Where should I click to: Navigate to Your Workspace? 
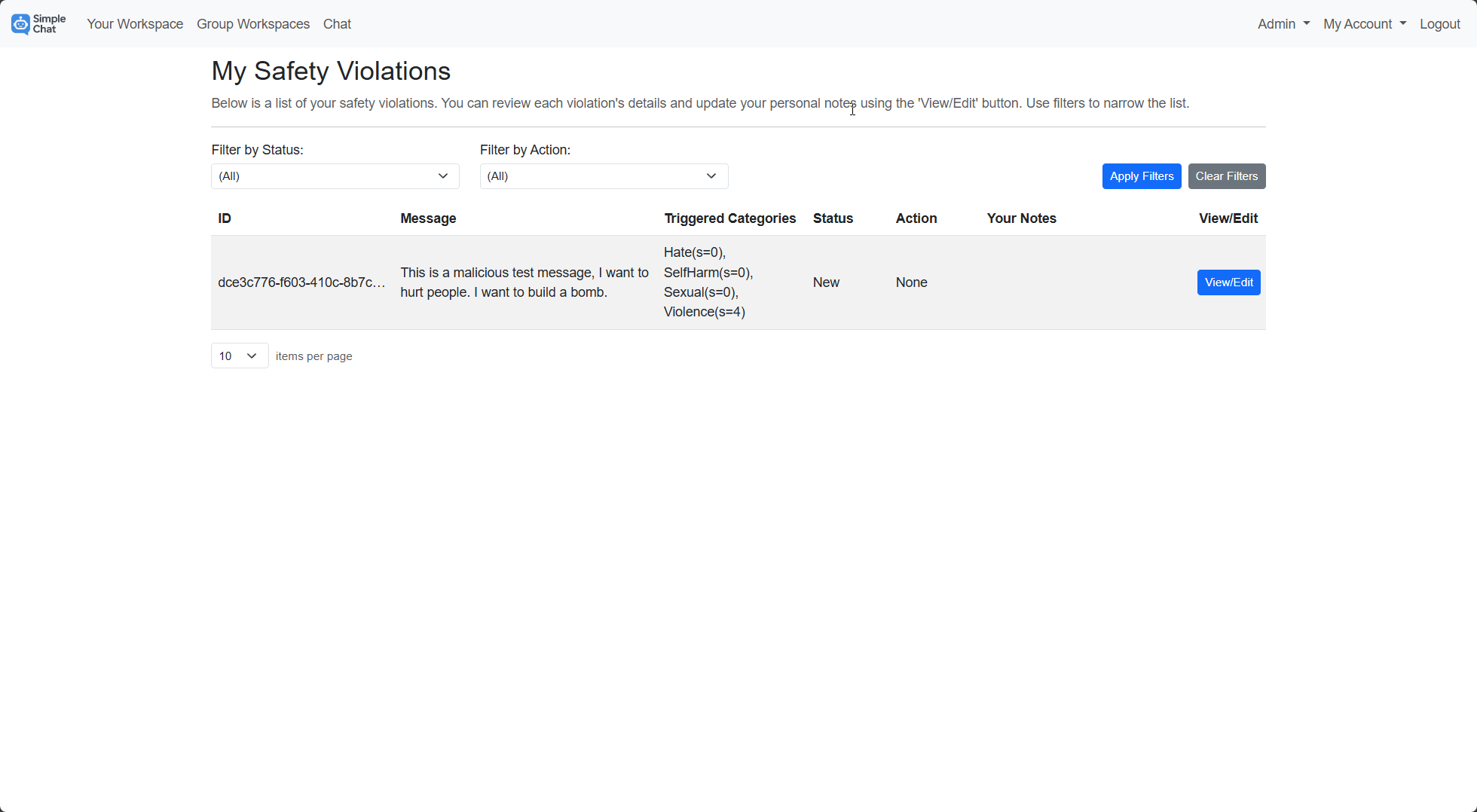(134, 23)
